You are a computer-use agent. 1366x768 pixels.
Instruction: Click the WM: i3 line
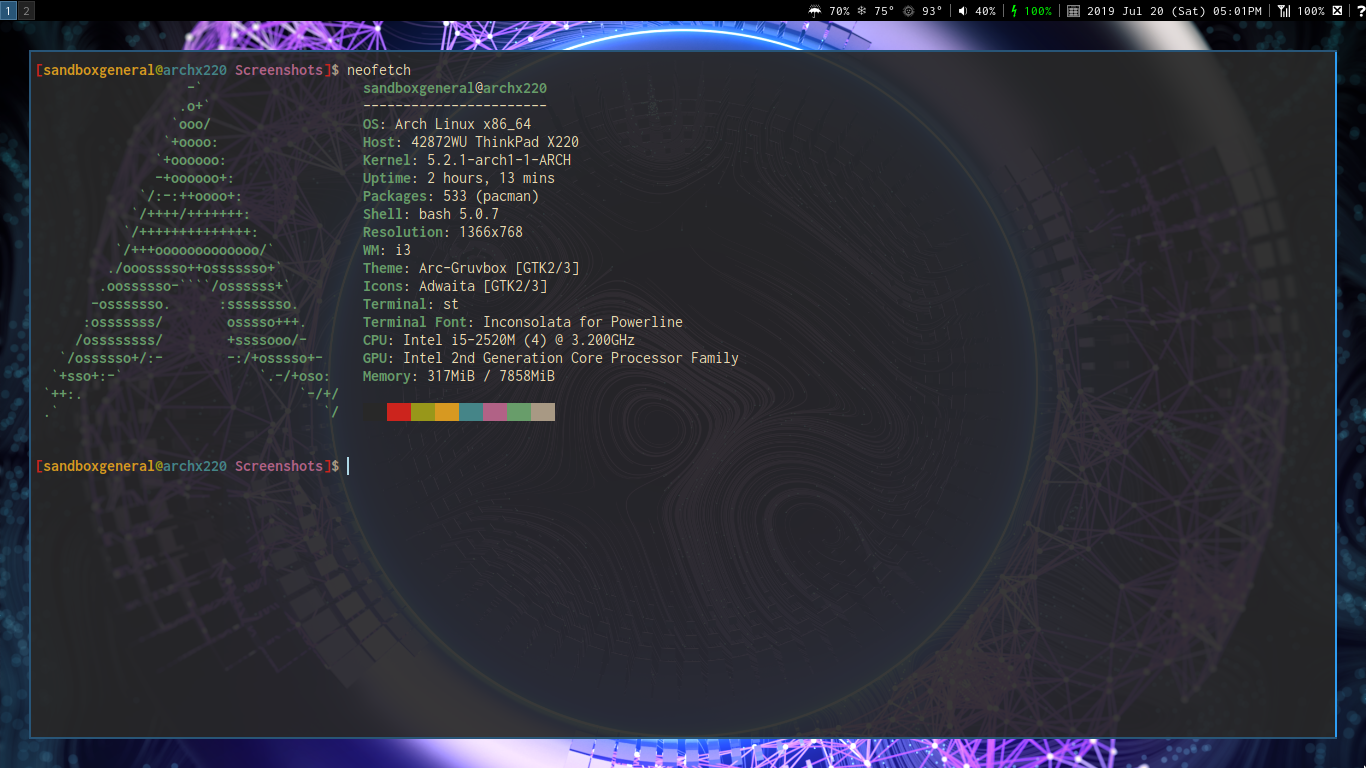(x=387, y=250)
